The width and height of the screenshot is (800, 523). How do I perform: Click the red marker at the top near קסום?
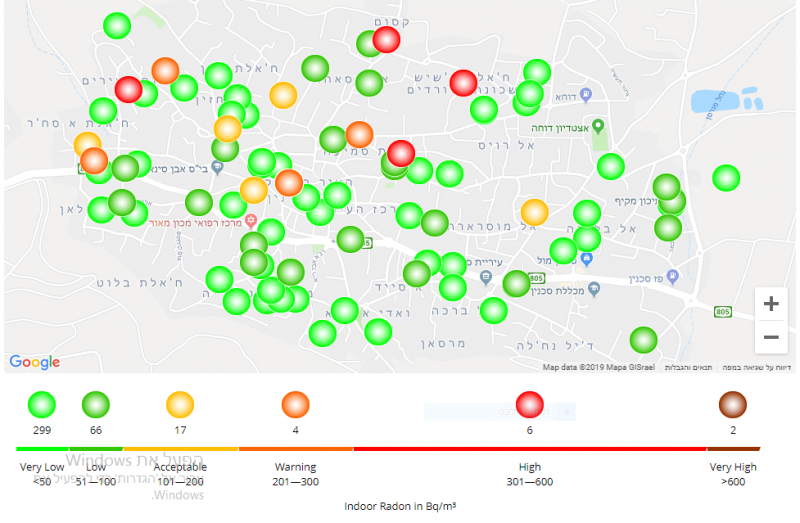(386, 40)
